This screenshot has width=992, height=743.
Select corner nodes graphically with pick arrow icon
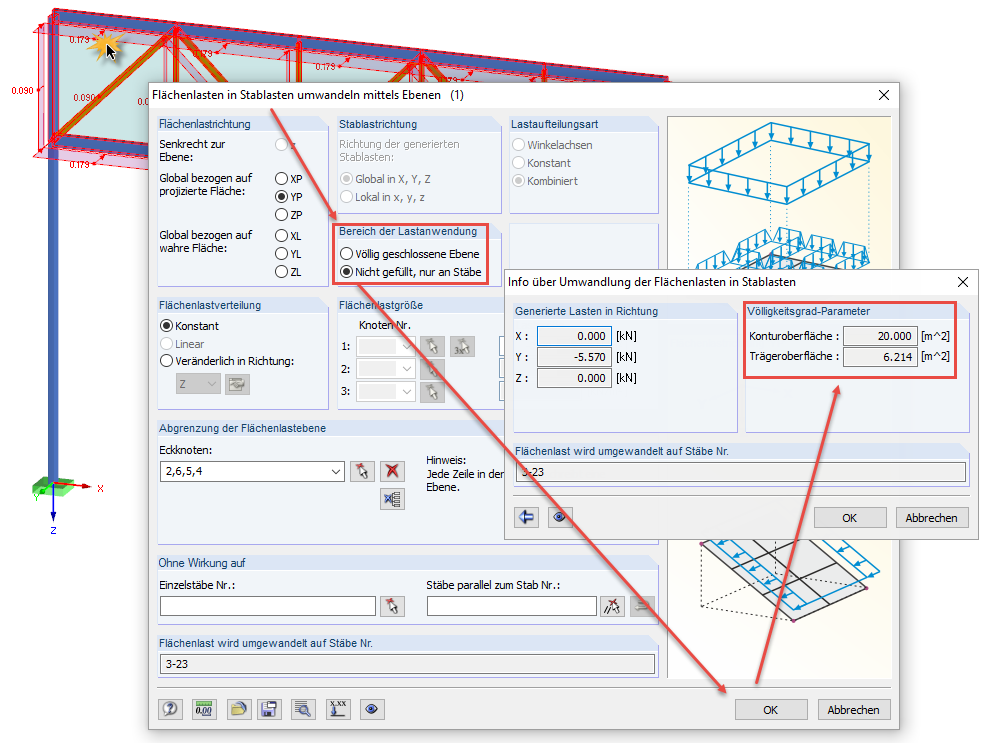(362, 470)
